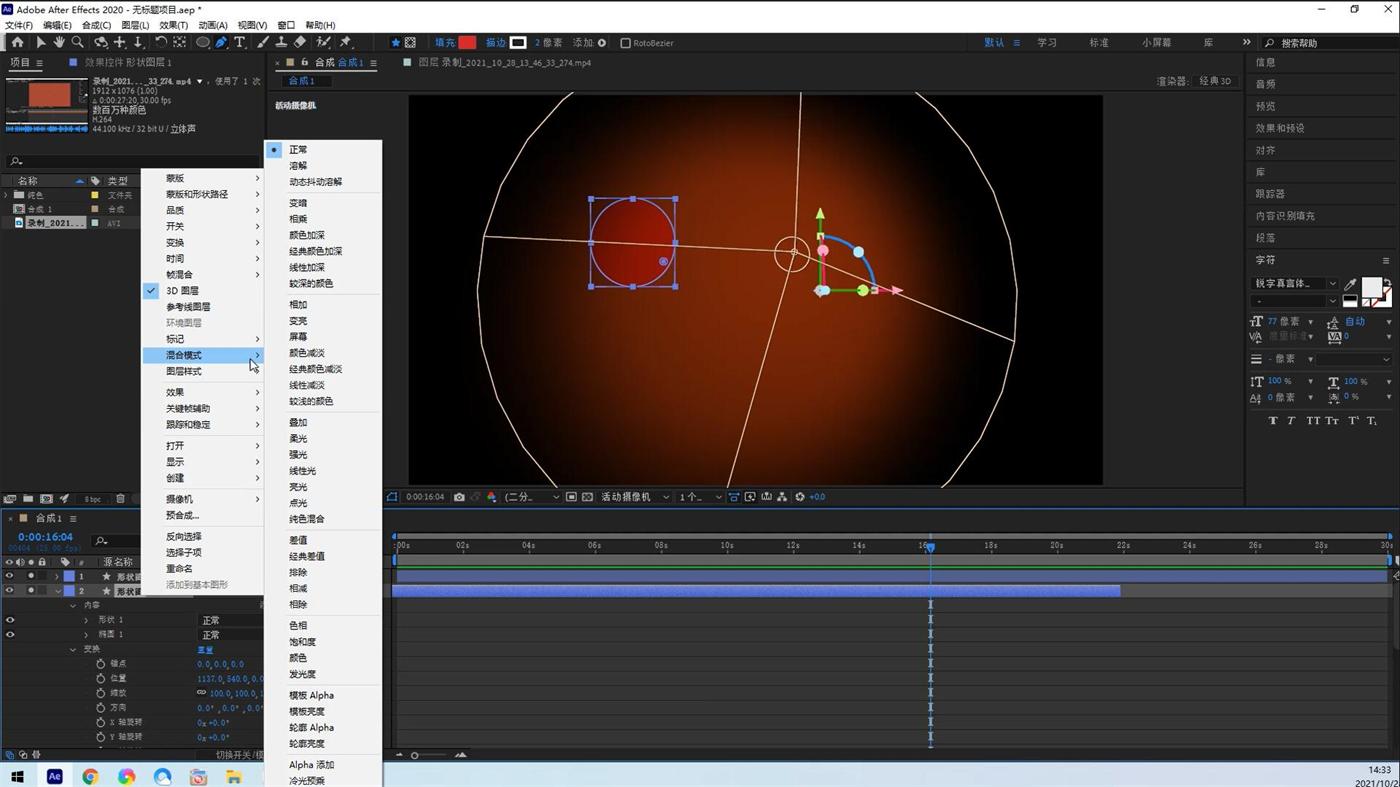Viewport: 1400px width, 787px height.
Task: Switch to the 学习 workspace
Action: click(1046, 43)
